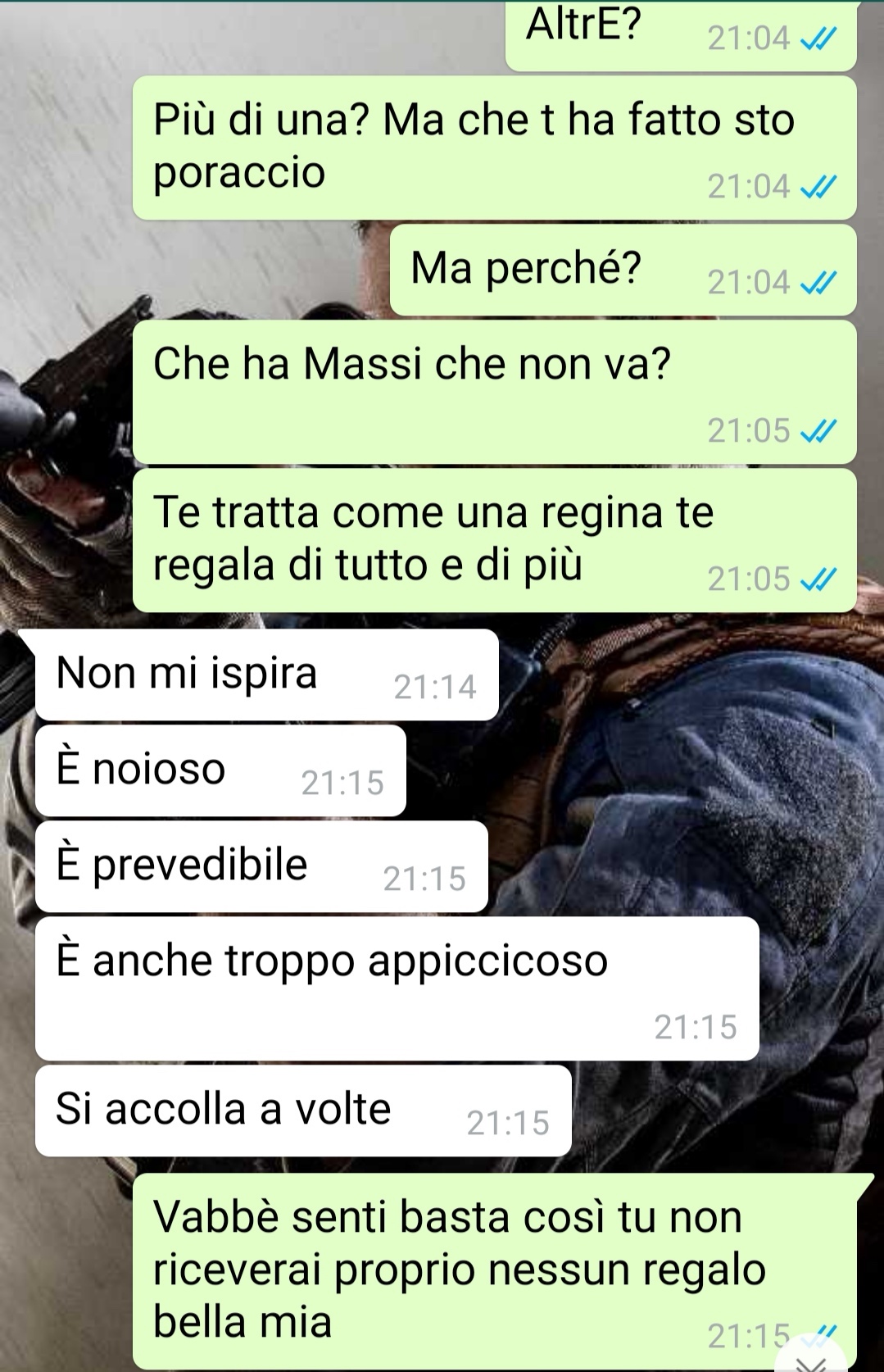
Task: Select the "È noioso" message bubble
Action: 220,770
